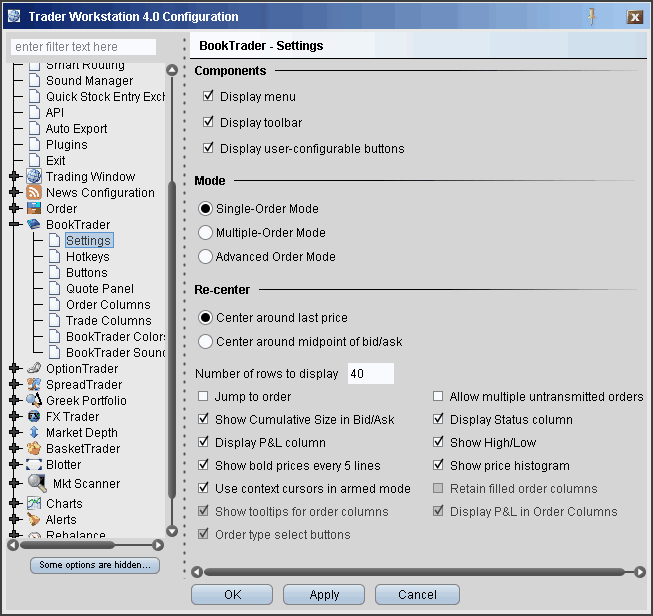Enable Jump to order checkbox

(203, 396)
